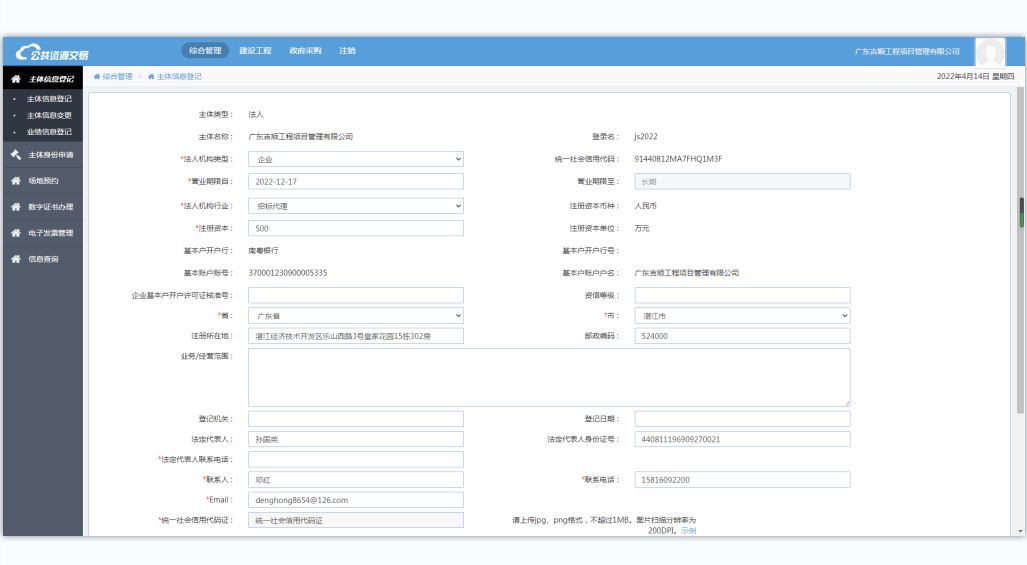Open the 法人机构行业 dropdown showing 招标代理
This screenshot has width=1027, height=565.
[356, 206]
